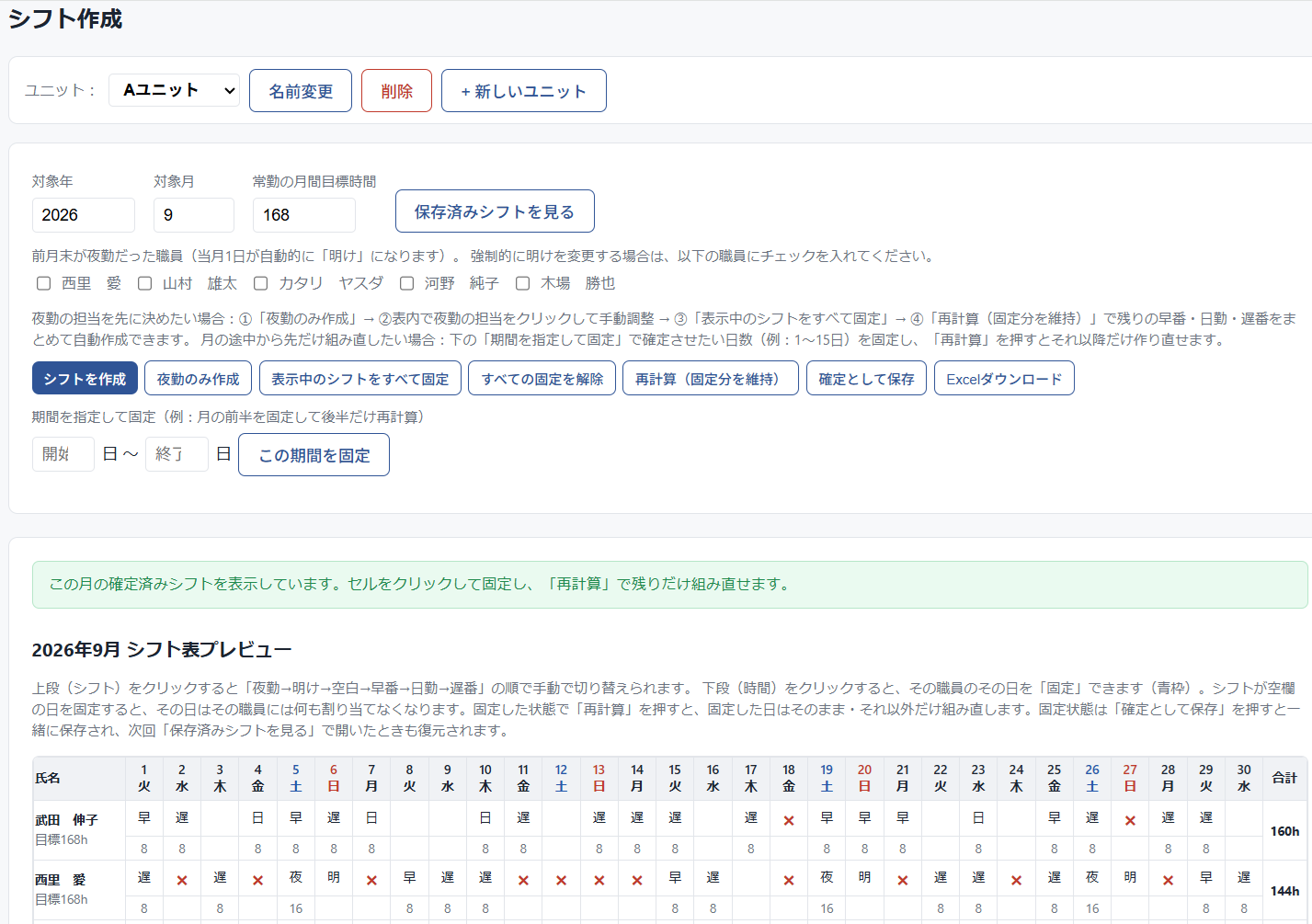This screenshot has width=1312, height=924.
Task: Click 西里 愛's day 1 遅 shift cell
Action: pyautogui.click(x=144, y=878)
